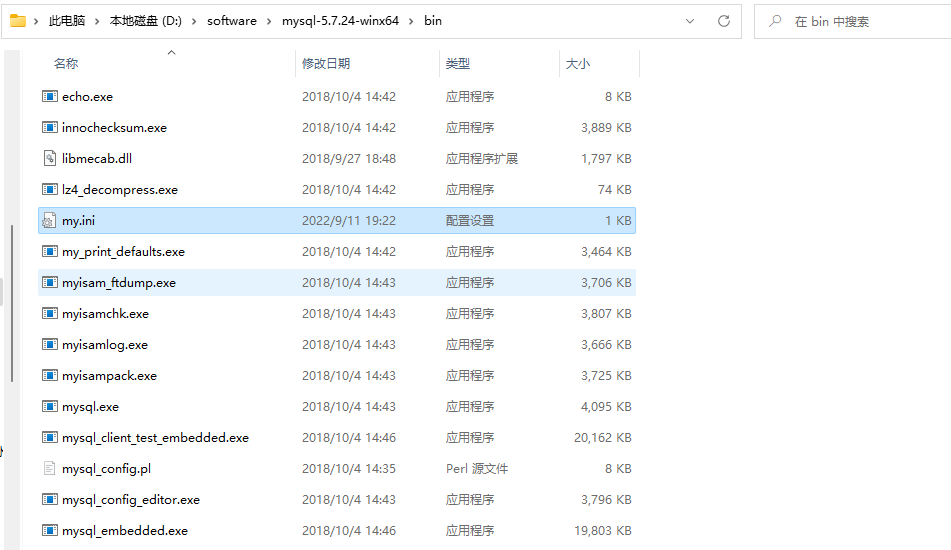This screenshot has width=951, height=550.
Task: Click the mysql.exe file icon
Action: point(50,406)
